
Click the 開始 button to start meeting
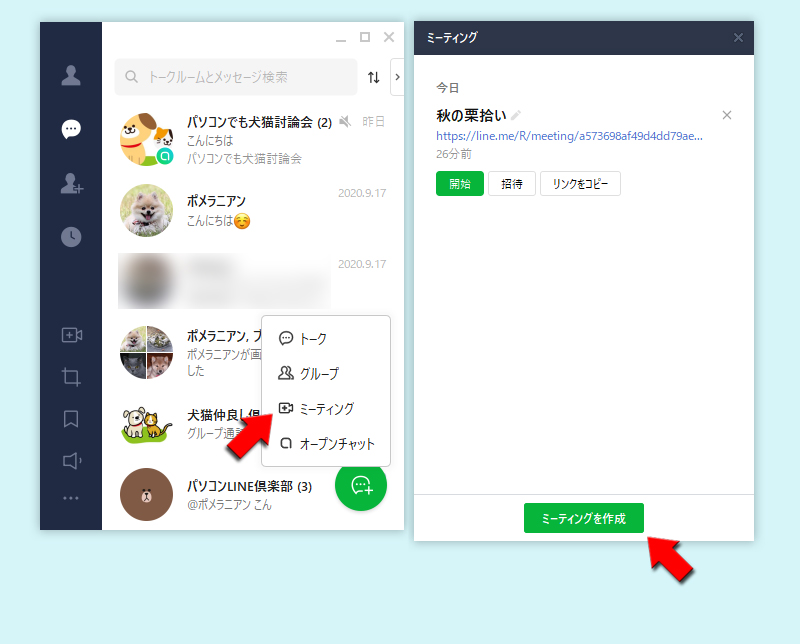460,184
